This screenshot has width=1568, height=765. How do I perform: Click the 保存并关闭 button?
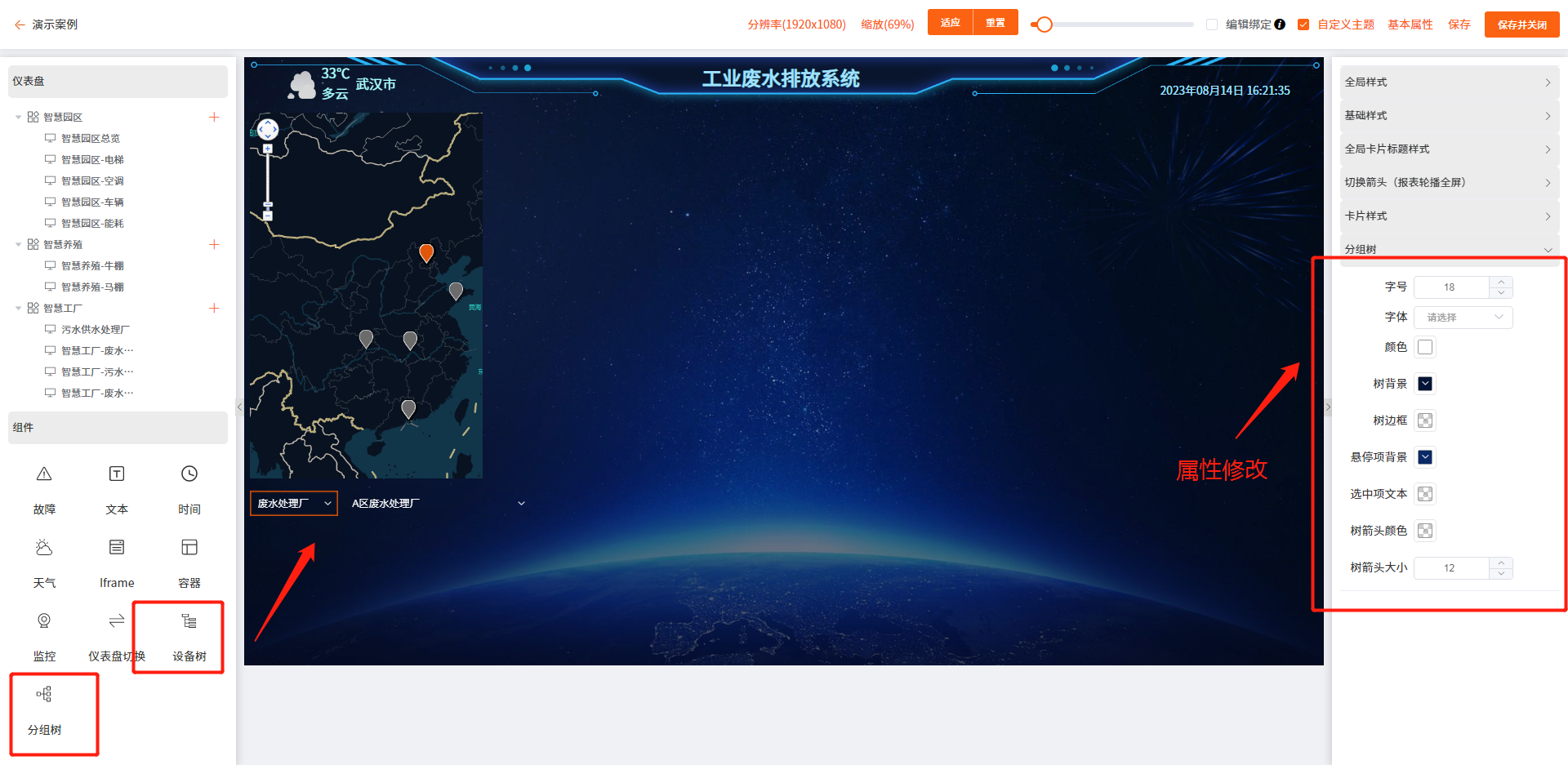[x=1522, y=24]
